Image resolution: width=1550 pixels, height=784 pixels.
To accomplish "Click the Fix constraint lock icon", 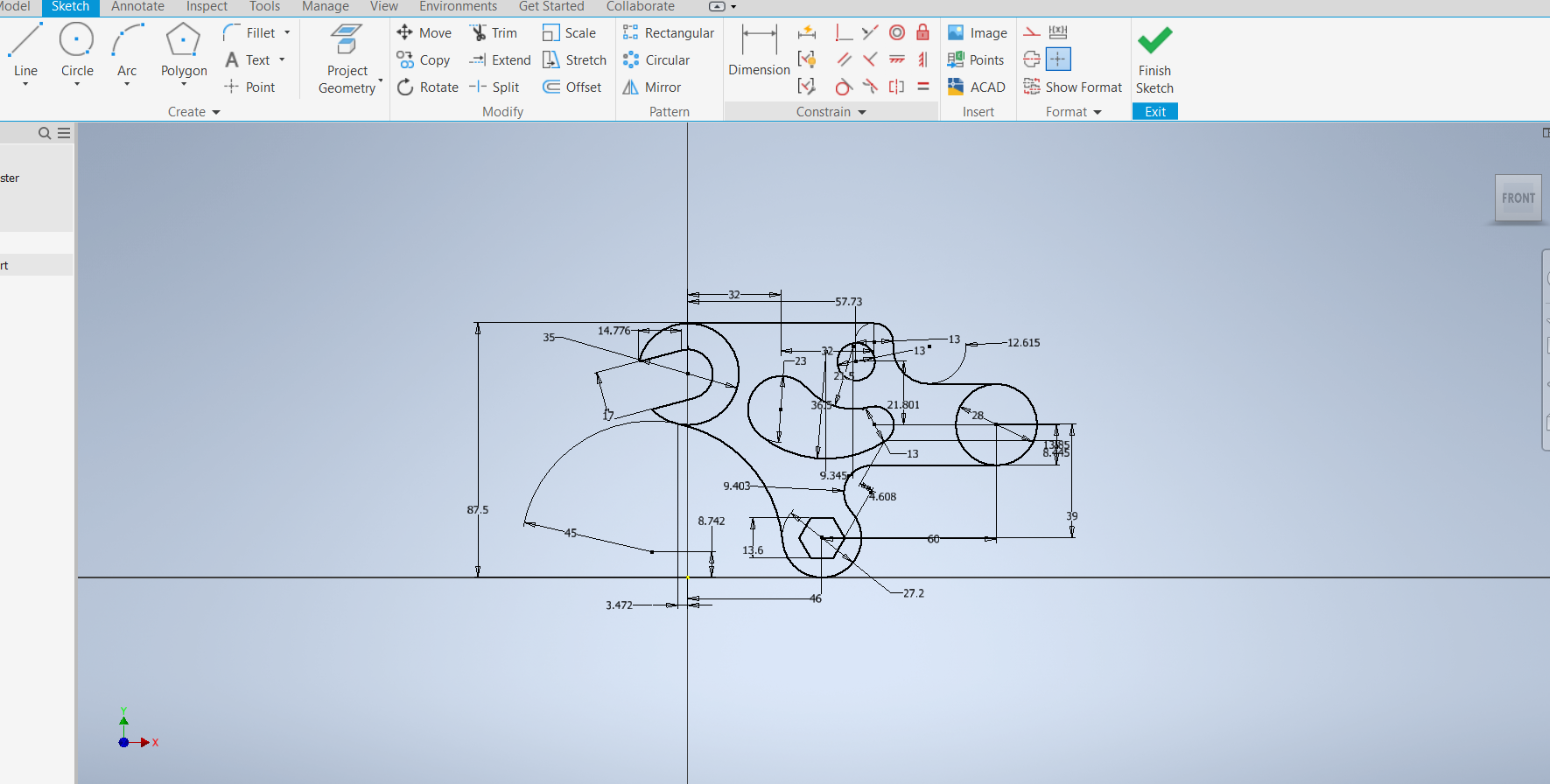I will 922,33.
